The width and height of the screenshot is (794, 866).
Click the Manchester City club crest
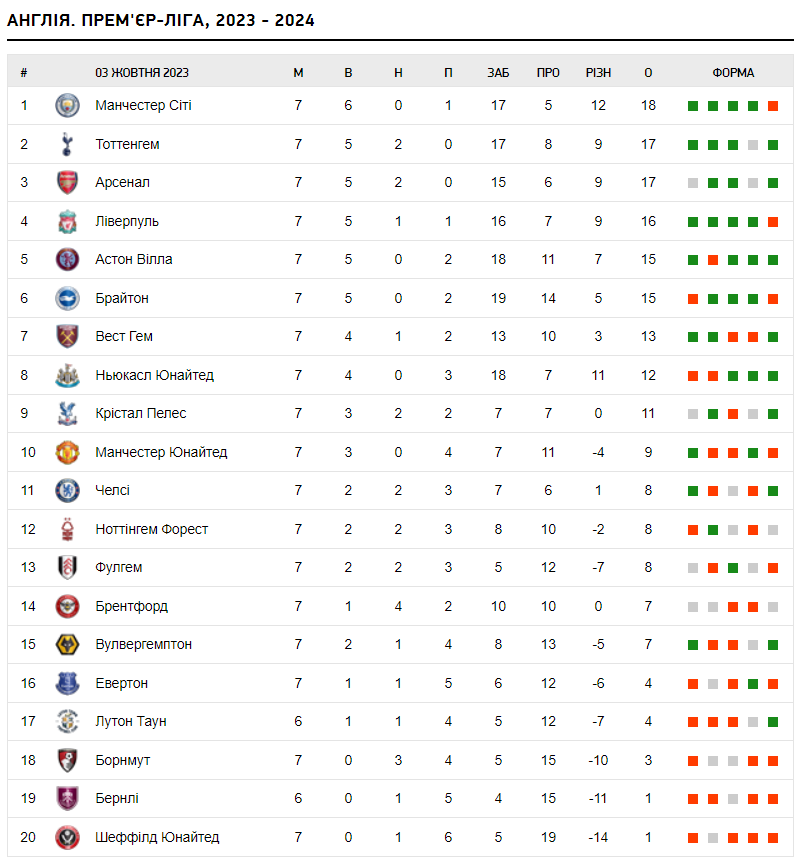point(67,105)
